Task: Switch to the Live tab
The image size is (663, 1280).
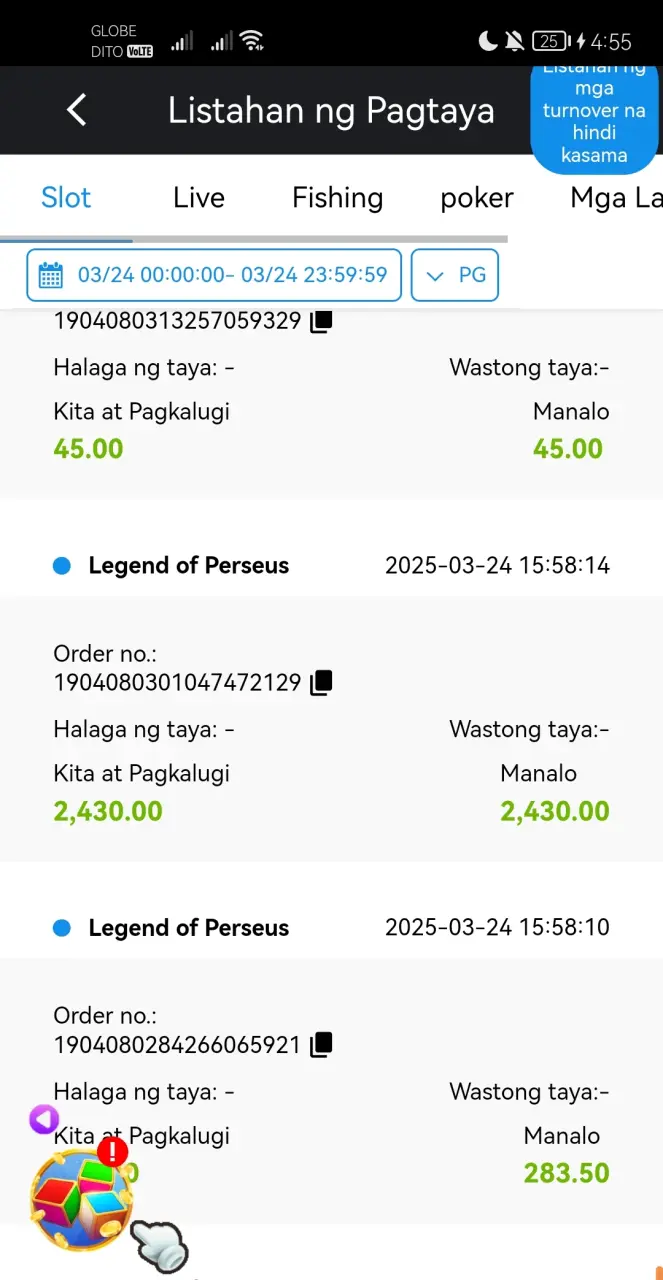Action: click(199, 198)
